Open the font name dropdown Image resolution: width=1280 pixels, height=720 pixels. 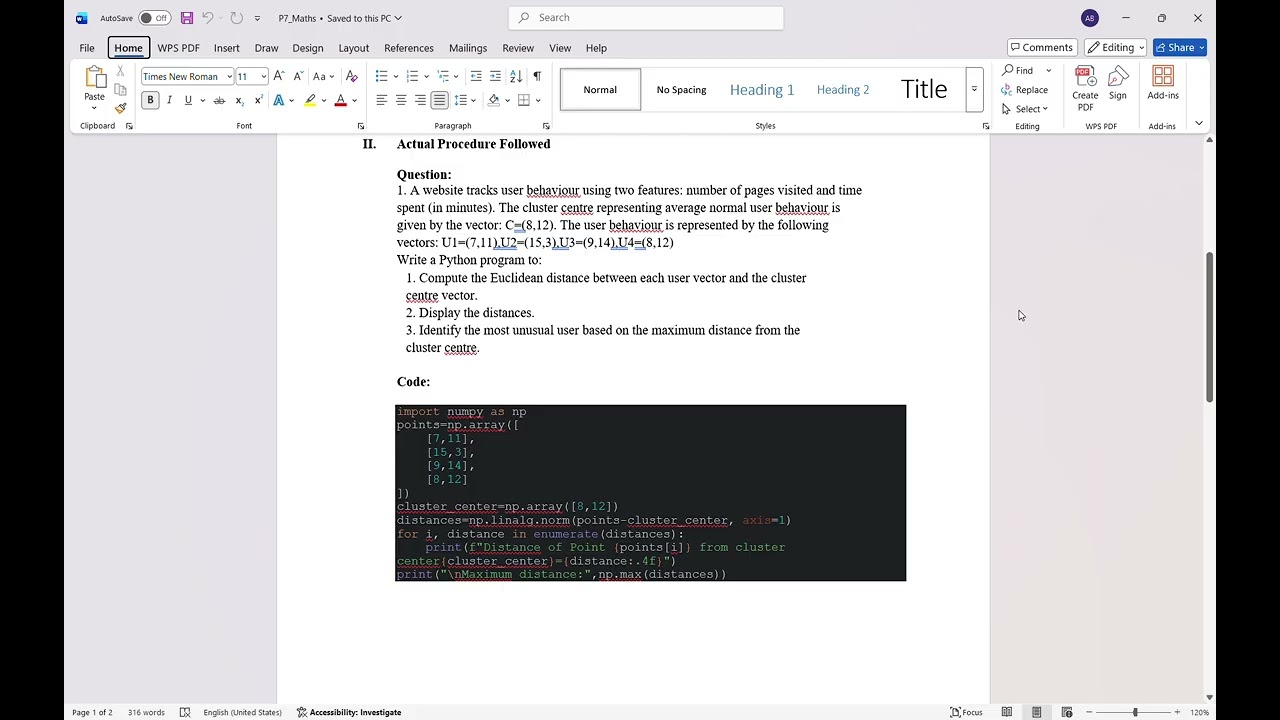point(229,76)
